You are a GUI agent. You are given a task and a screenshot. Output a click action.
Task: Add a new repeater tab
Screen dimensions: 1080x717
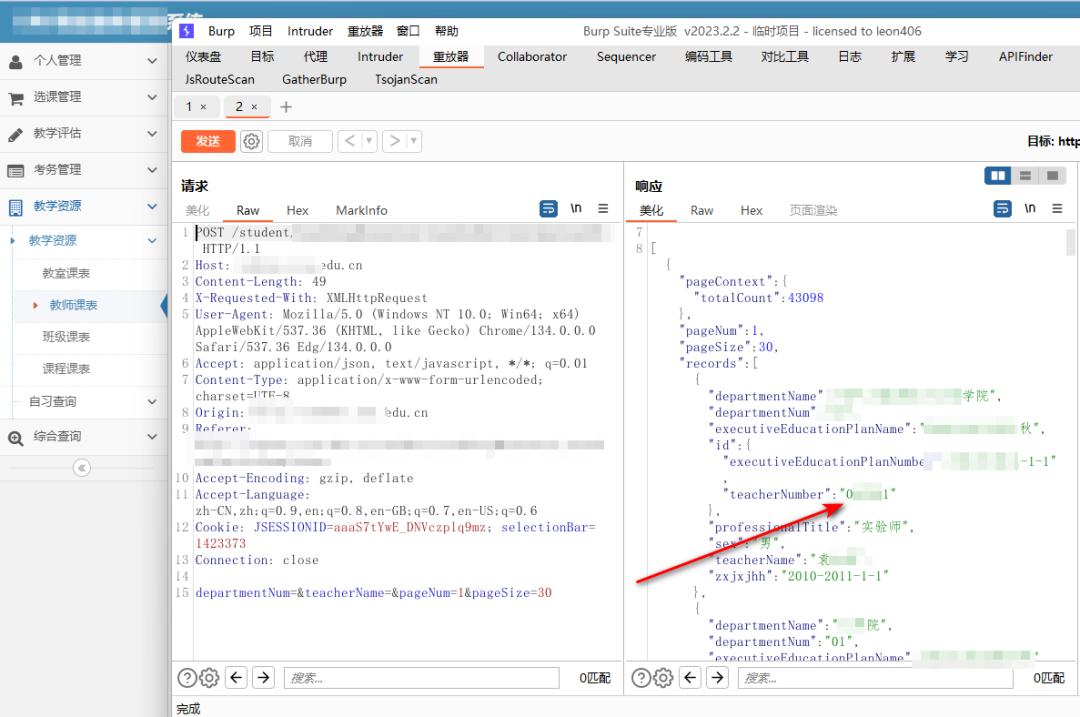(x=286, y=107)
